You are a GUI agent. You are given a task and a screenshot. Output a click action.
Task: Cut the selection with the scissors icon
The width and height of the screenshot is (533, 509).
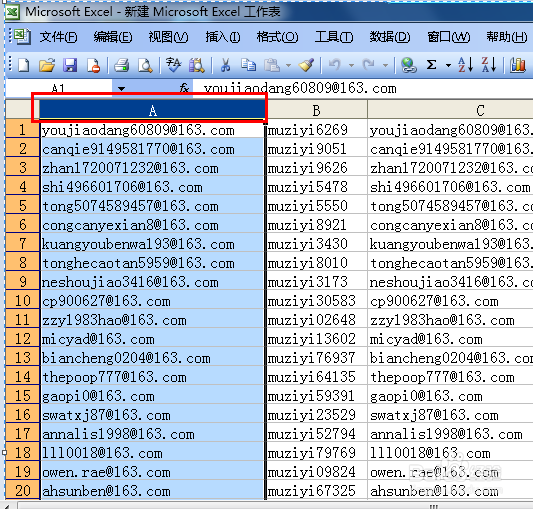click(x=225, y=65)
